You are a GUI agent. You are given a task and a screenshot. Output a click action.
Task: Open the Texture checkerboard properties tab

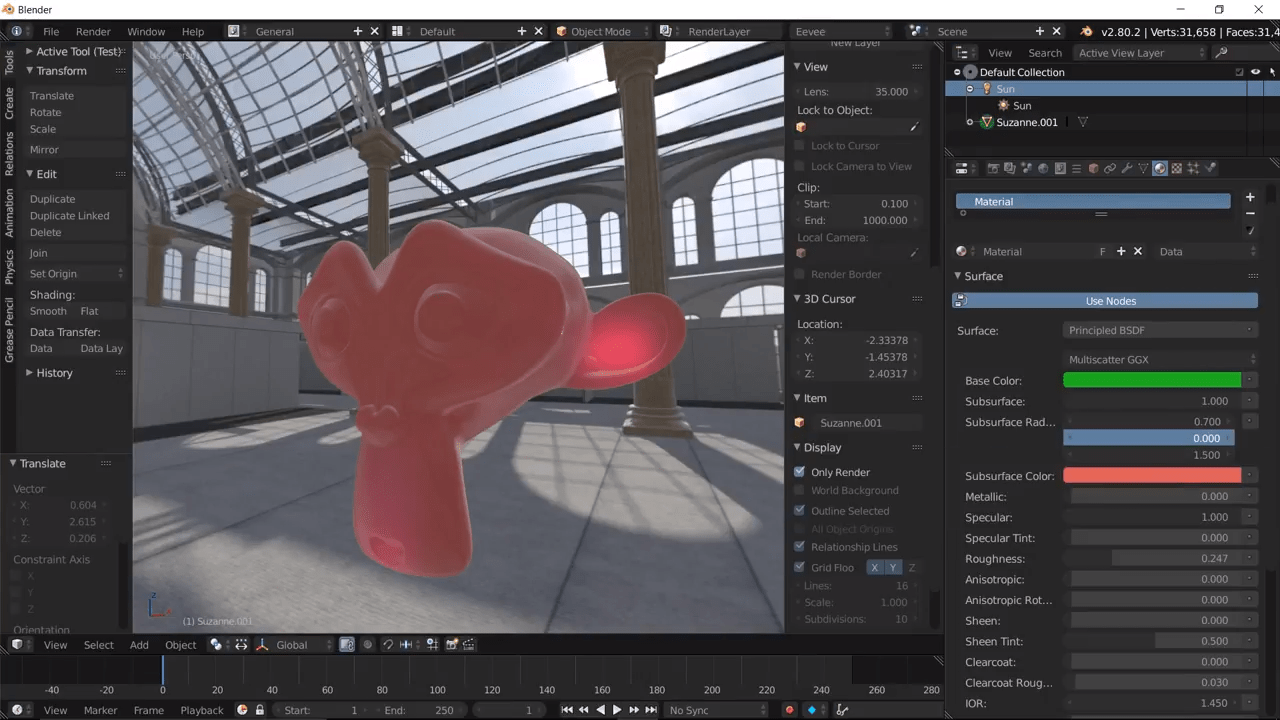point(1176,168)
